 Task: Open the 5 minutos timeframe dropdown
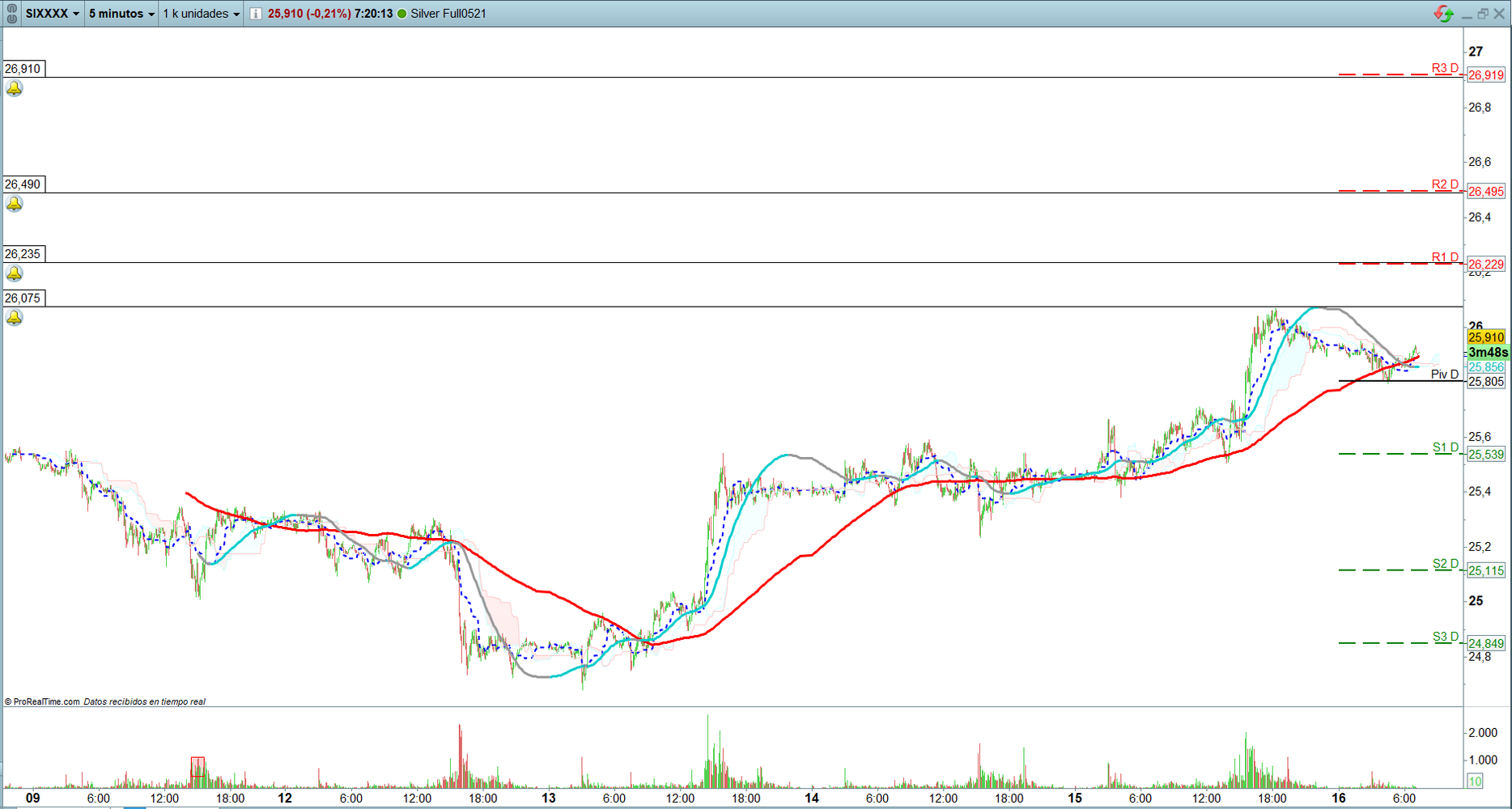click(121, 14)
